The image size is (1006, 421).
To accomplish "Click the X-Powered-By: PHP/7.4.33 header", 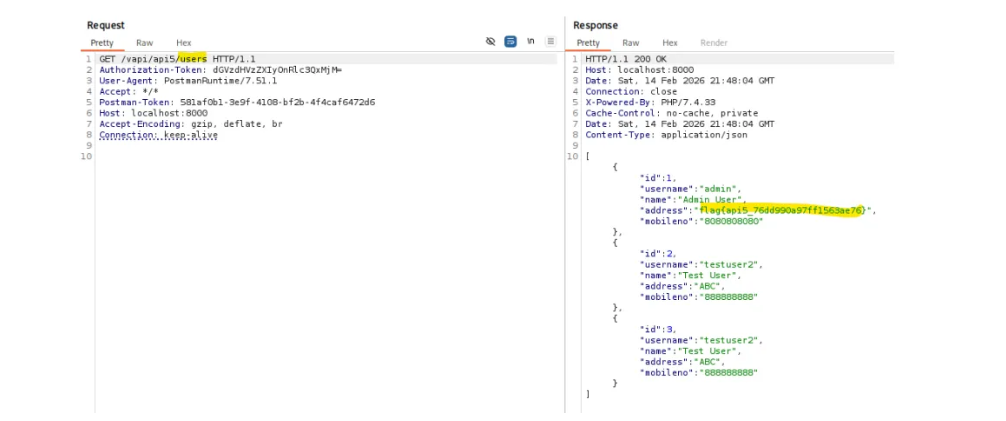I will point(650,102).
